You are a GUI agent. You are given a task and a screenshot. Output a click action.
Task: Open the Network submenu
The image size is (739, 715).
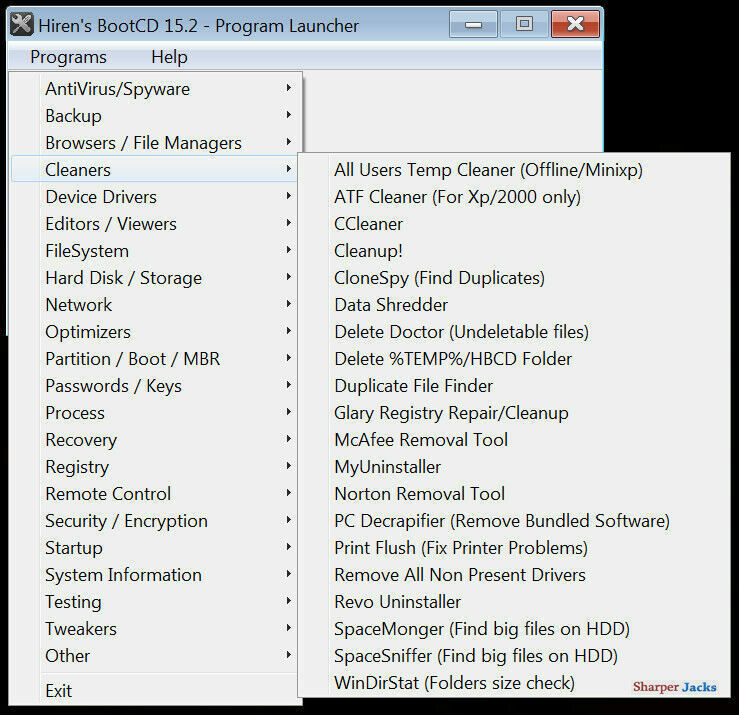(154, 304)
